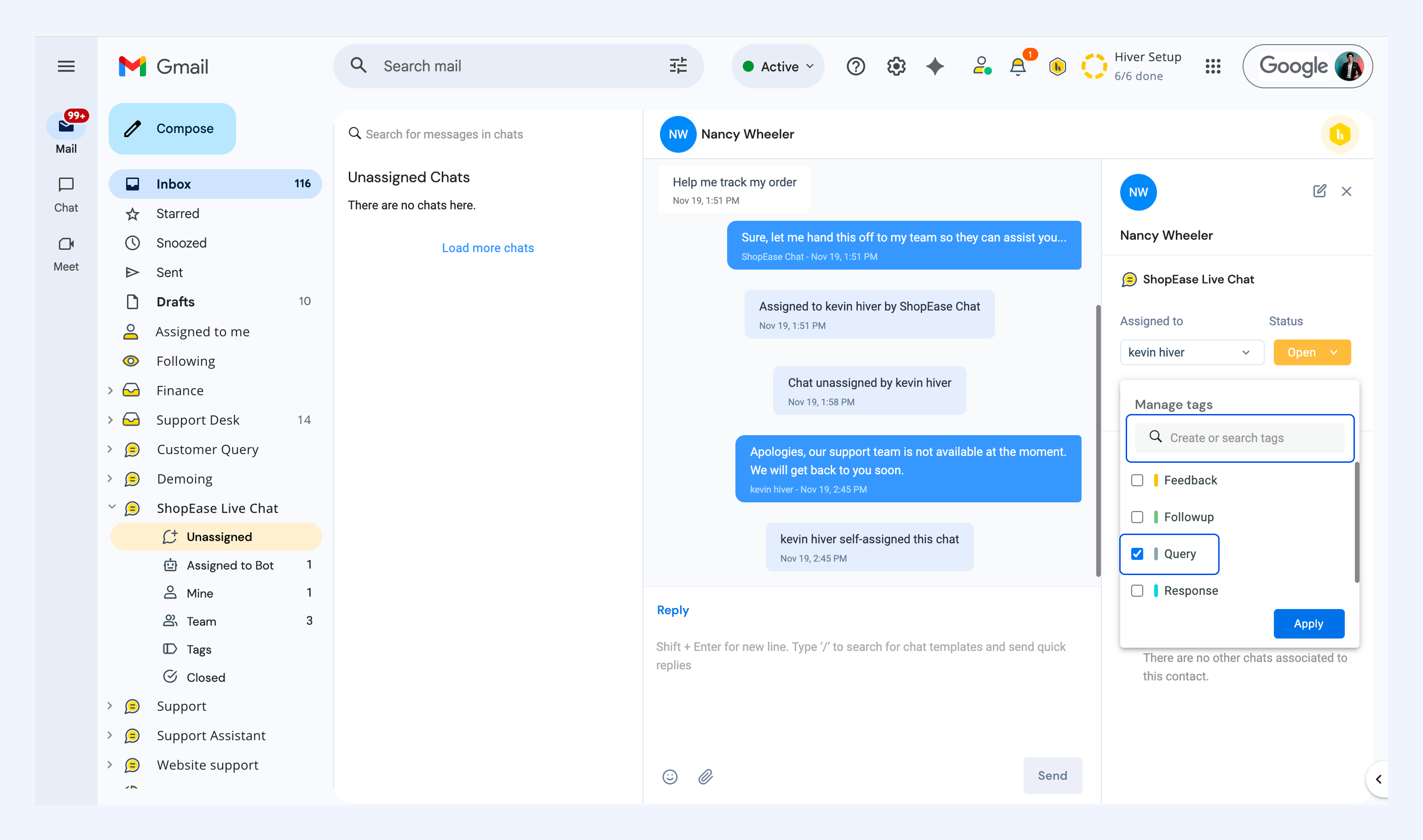Collapse the ShopEase Live Chat inbox
This screenshot has height=840, width=1423.
[x=111, y=506]
